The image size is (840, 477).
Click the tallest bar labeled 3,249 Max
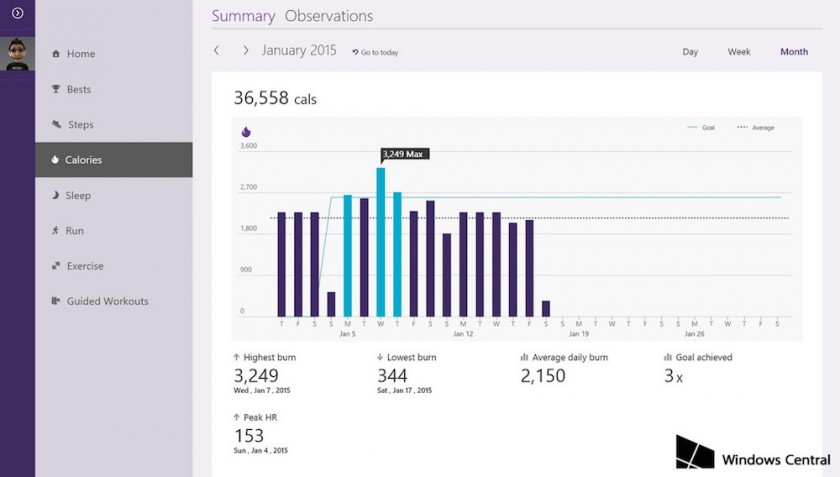(x=381, y=240)
